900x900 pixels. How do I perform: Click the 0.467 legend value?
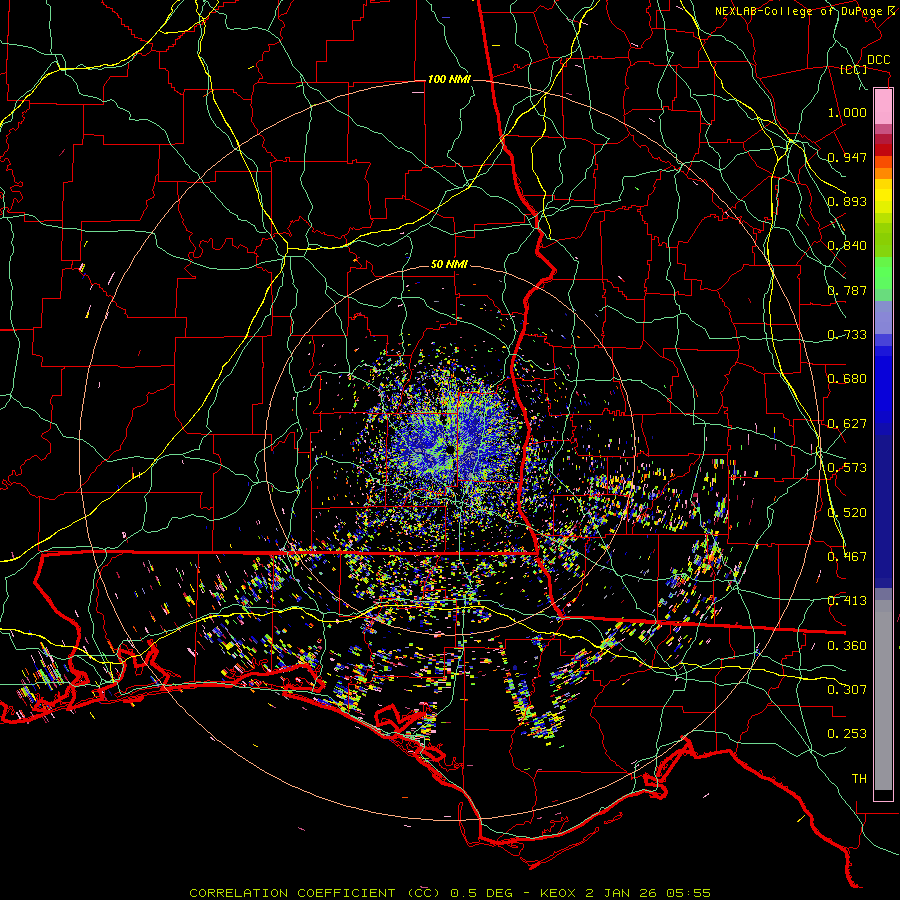(x=847, y=557)
